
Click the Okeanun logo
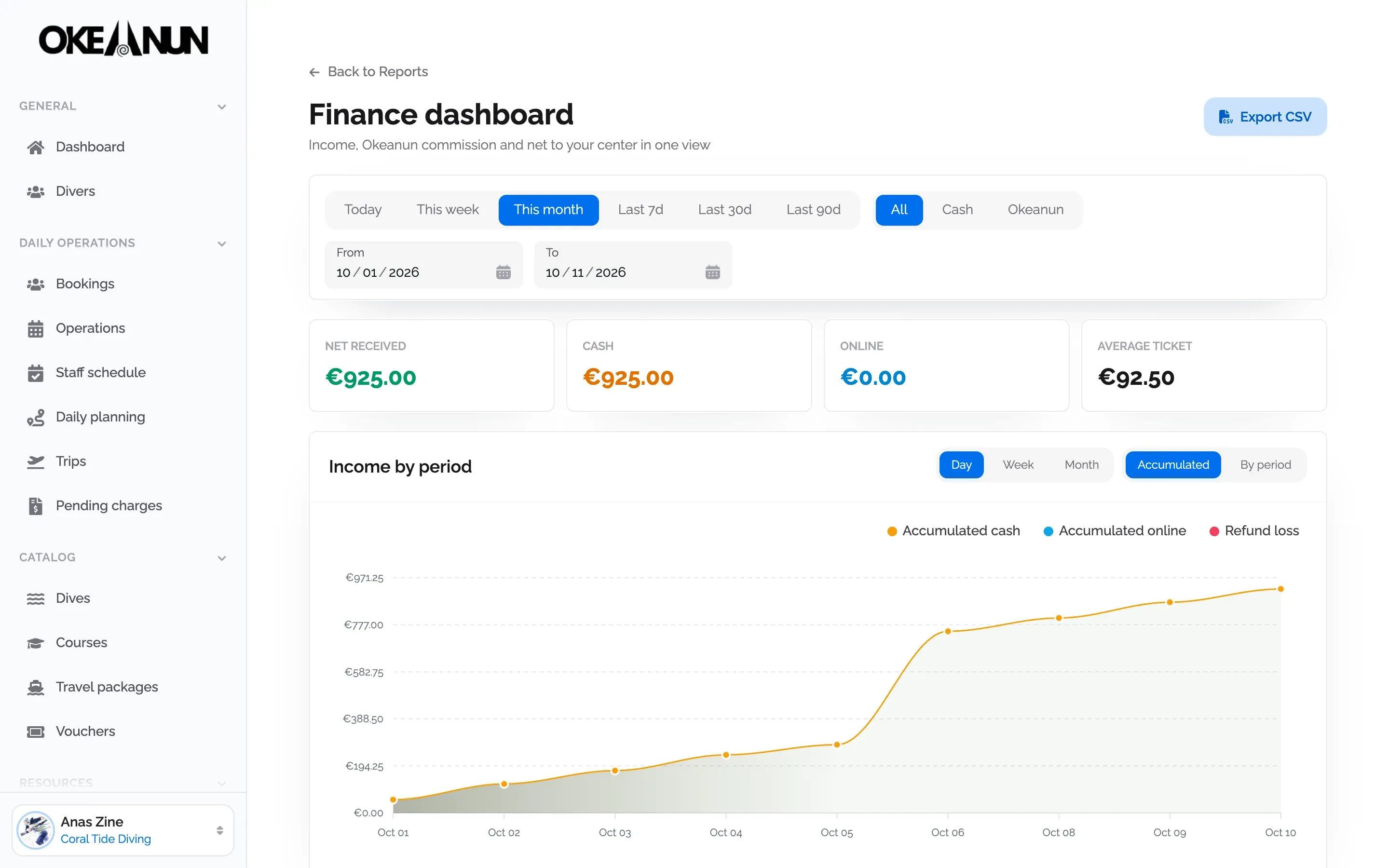point(123,39)
